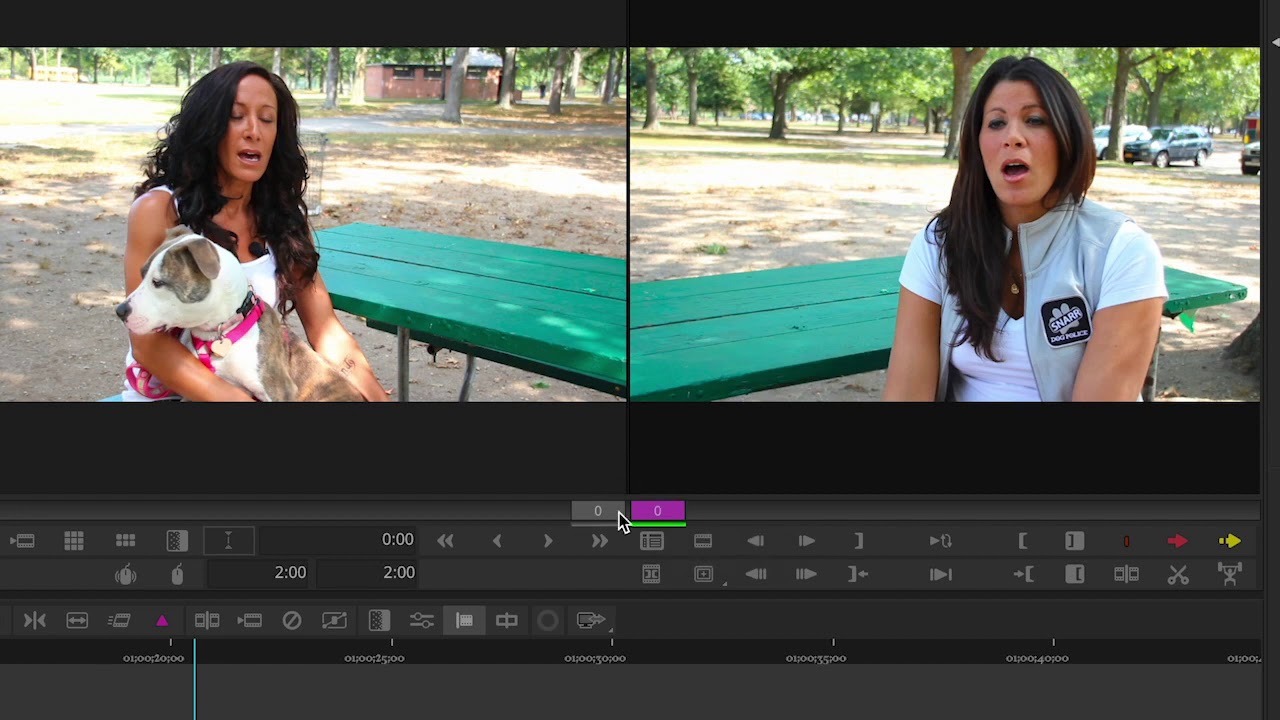Image resolution: width=1280 pixels, height=720 pixels.
Task: Trim right ten frames double arrow
Action: [599, 541]
